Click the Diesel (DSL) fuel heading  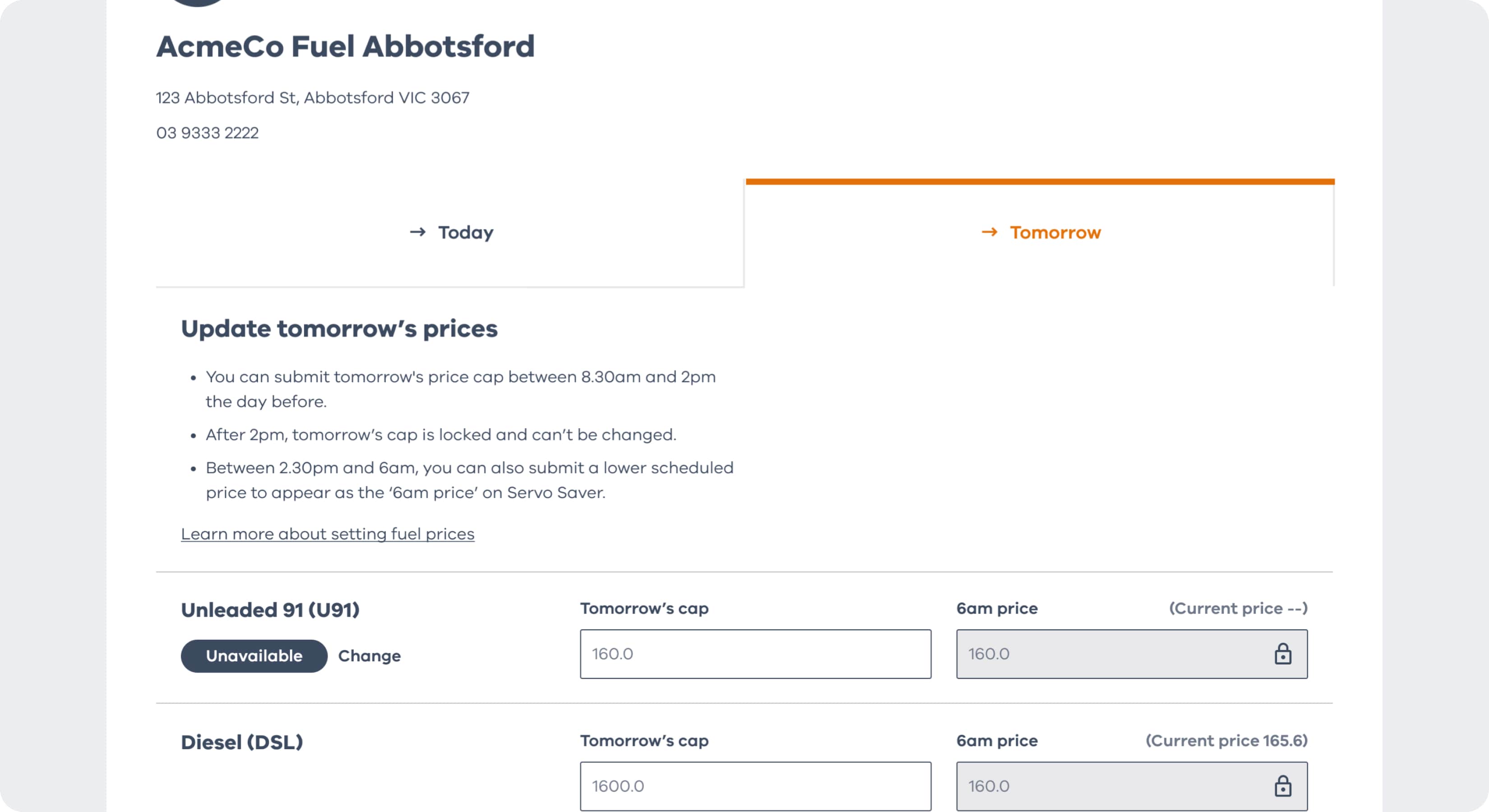click(241, 742)
